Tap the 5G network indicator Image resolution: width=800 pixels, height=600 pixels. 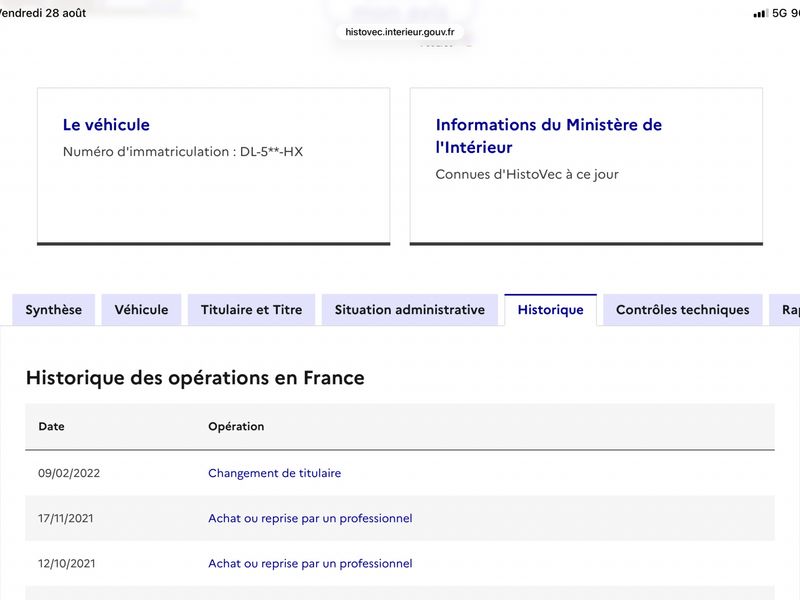pyautogui.click(x=780, y=13)
